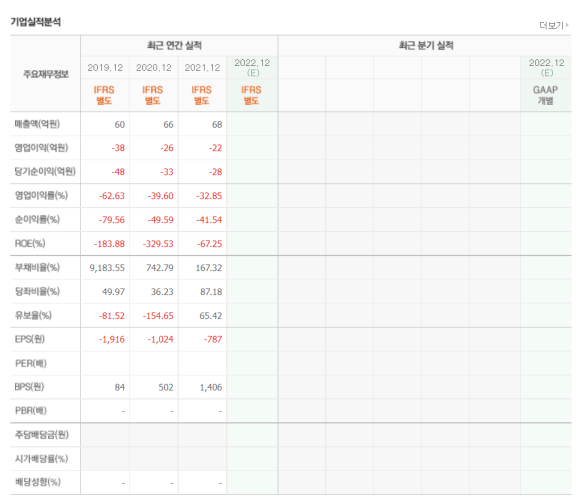Click the 부채비율(%) row label
Screen dimensions: 580x502
(37, 267)
